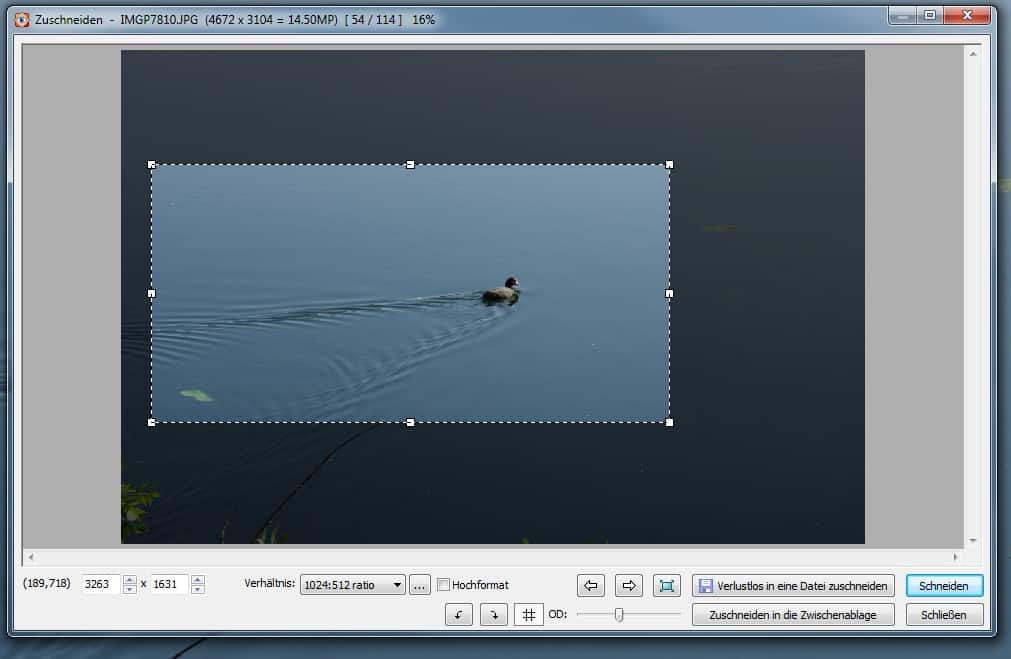
Task: Click the bottom-center crop handle
Action: (410, 422)
